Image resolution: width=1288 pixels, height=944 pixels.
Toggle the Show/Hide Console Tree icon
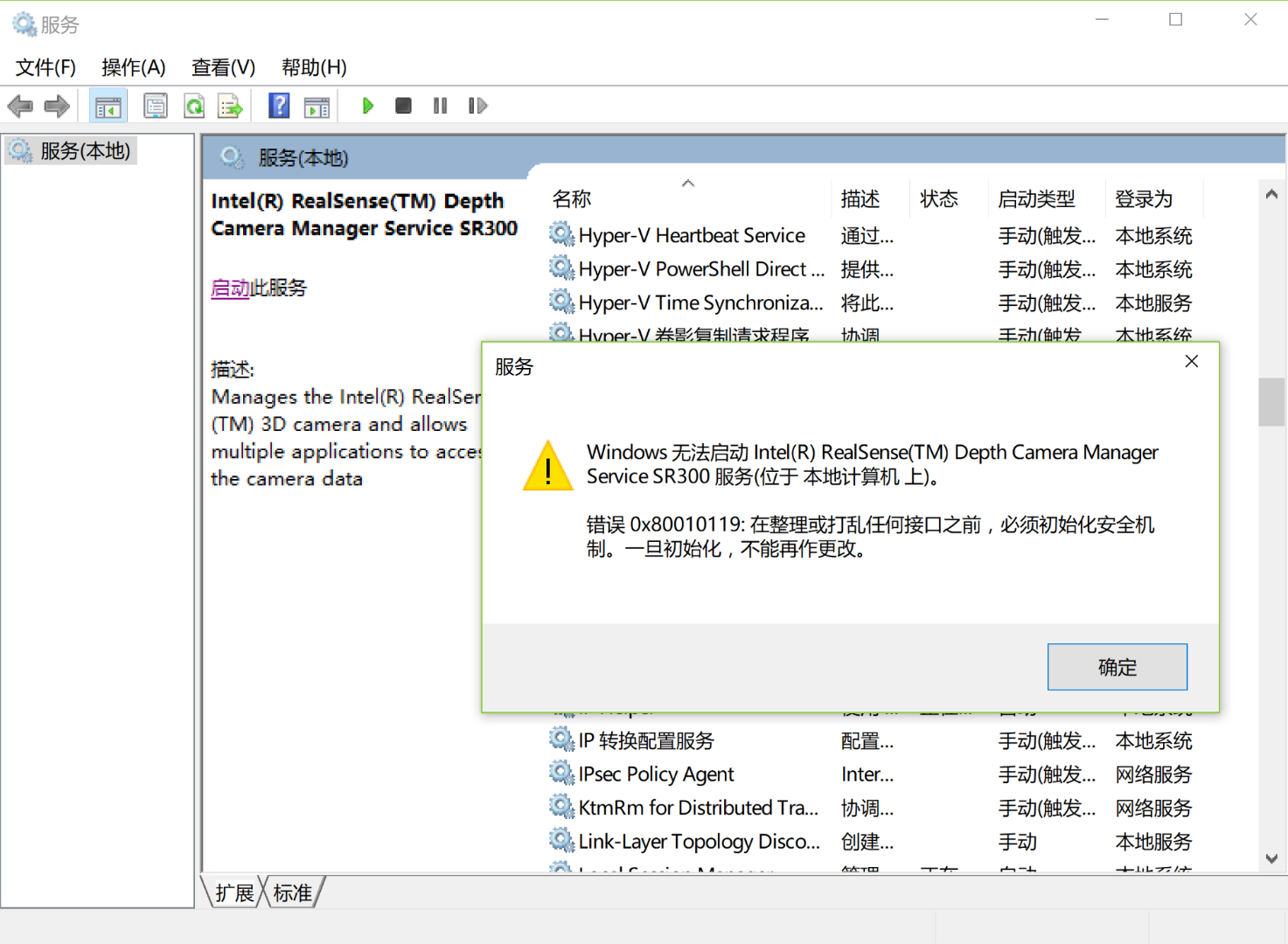108,107
